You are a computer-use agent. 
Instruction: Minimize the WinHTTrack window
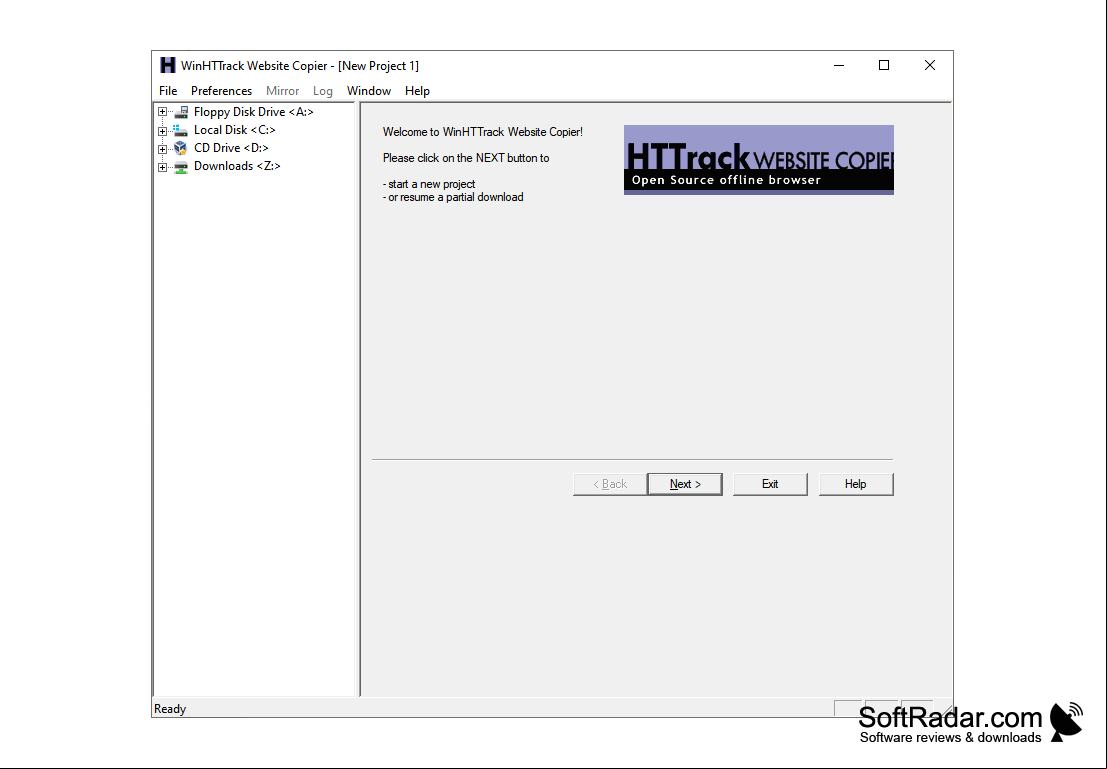click(x=839, y=65)
